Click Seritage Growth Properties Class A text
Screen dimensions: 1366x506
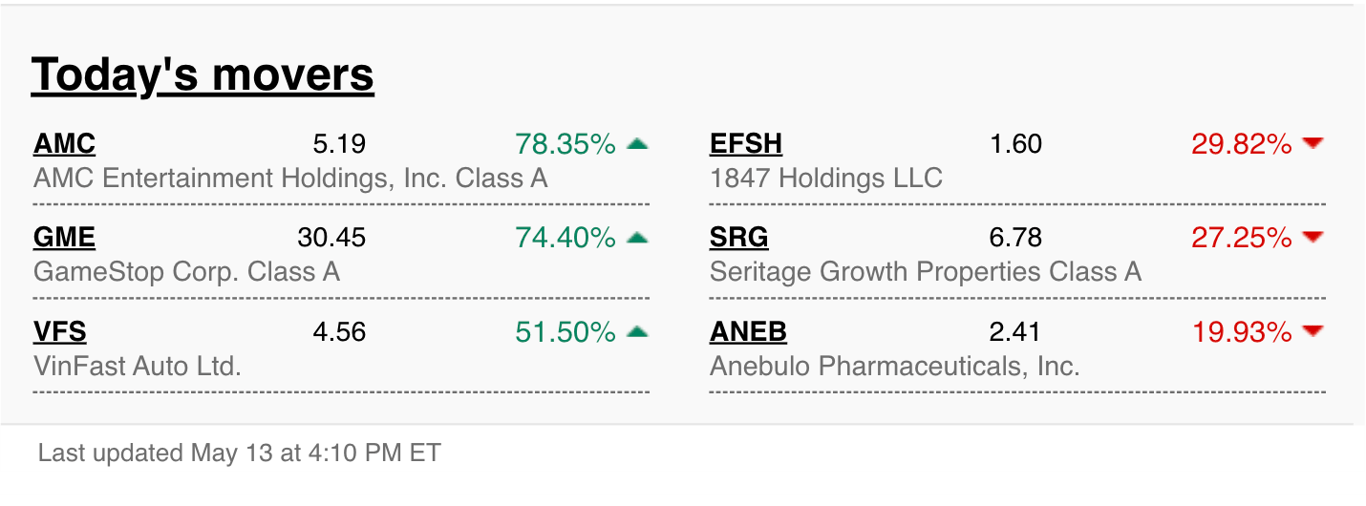(925, 272)
